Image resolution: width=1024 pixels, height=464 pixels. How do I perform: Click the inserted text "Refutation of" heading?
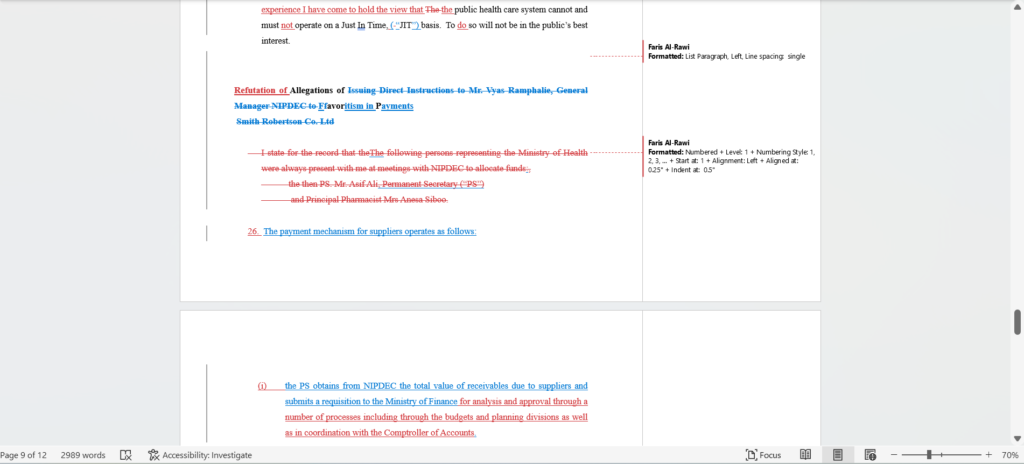(x=261, y=90)
